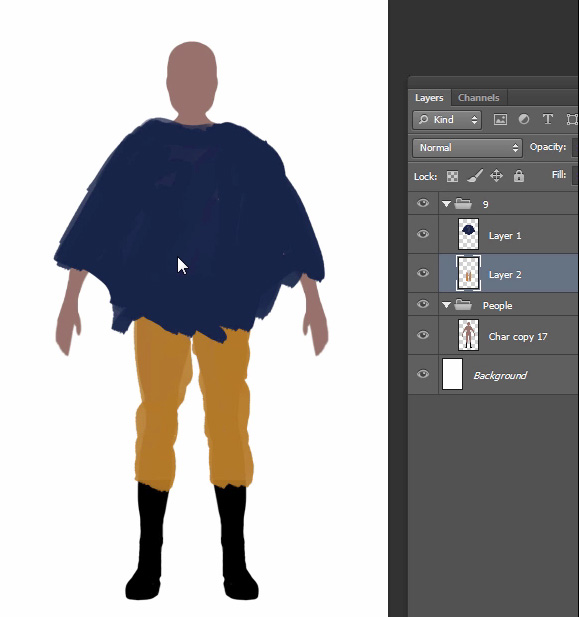The height and width of the screenshot is (617, 579).
Task: Collapse the group named 9
Action: point(446,204)
